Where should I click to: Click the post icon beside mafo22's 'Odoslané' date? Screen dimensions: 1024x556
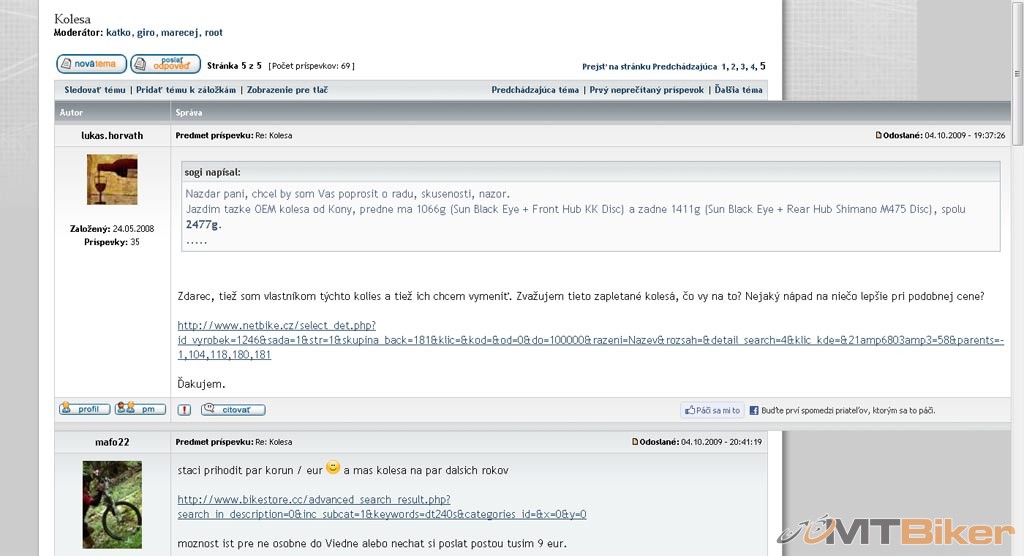click(636, 442)
